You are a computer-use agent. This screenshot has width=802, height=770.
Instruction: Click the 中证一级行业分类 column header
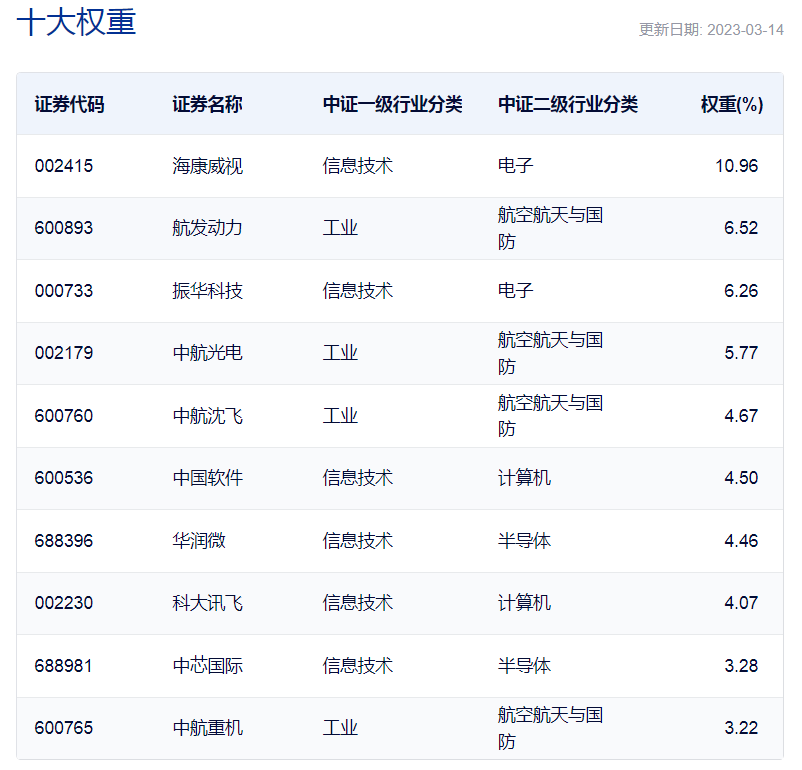click(x=393, y=104)
